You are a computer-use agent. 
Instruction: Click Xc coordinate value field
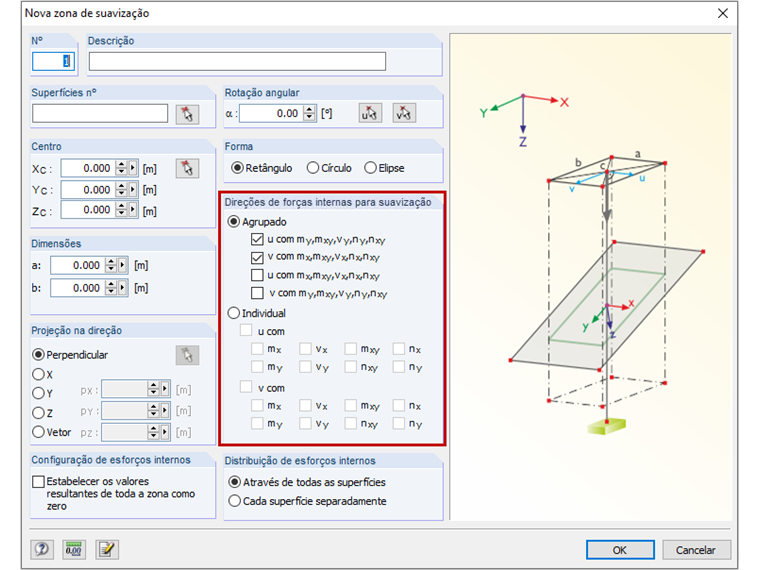point(89,168)
